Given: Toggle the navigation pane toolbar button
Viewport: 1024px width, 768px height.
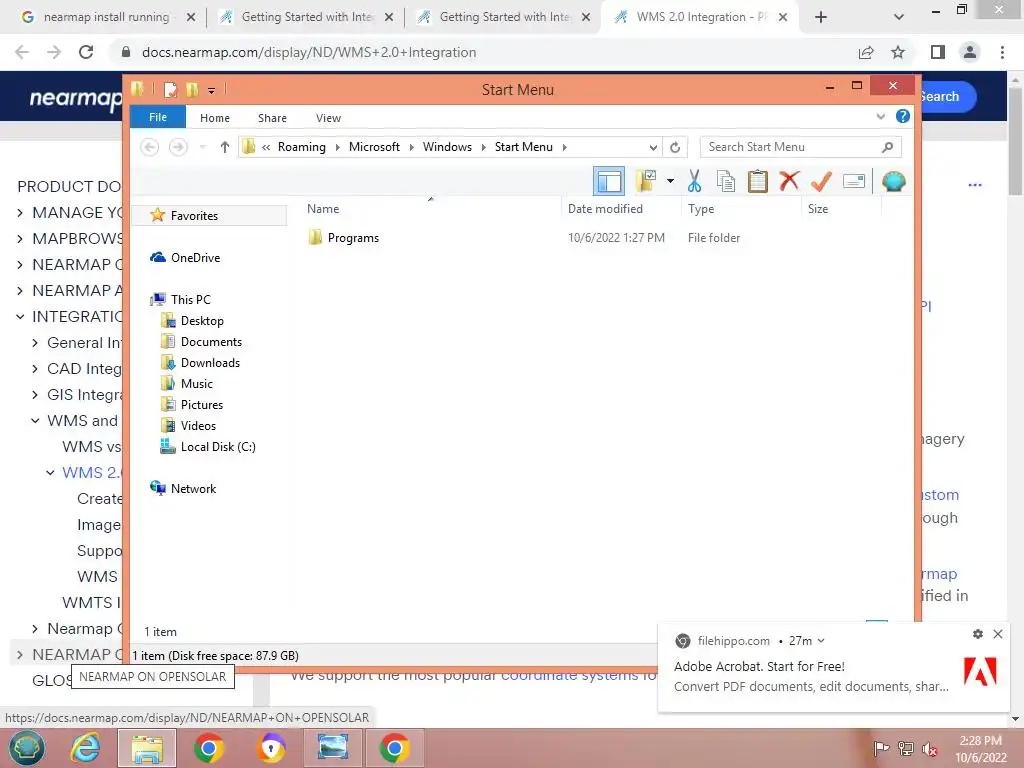Looking at the screenshot, I should pyautogui.click(x=609, y=181).
